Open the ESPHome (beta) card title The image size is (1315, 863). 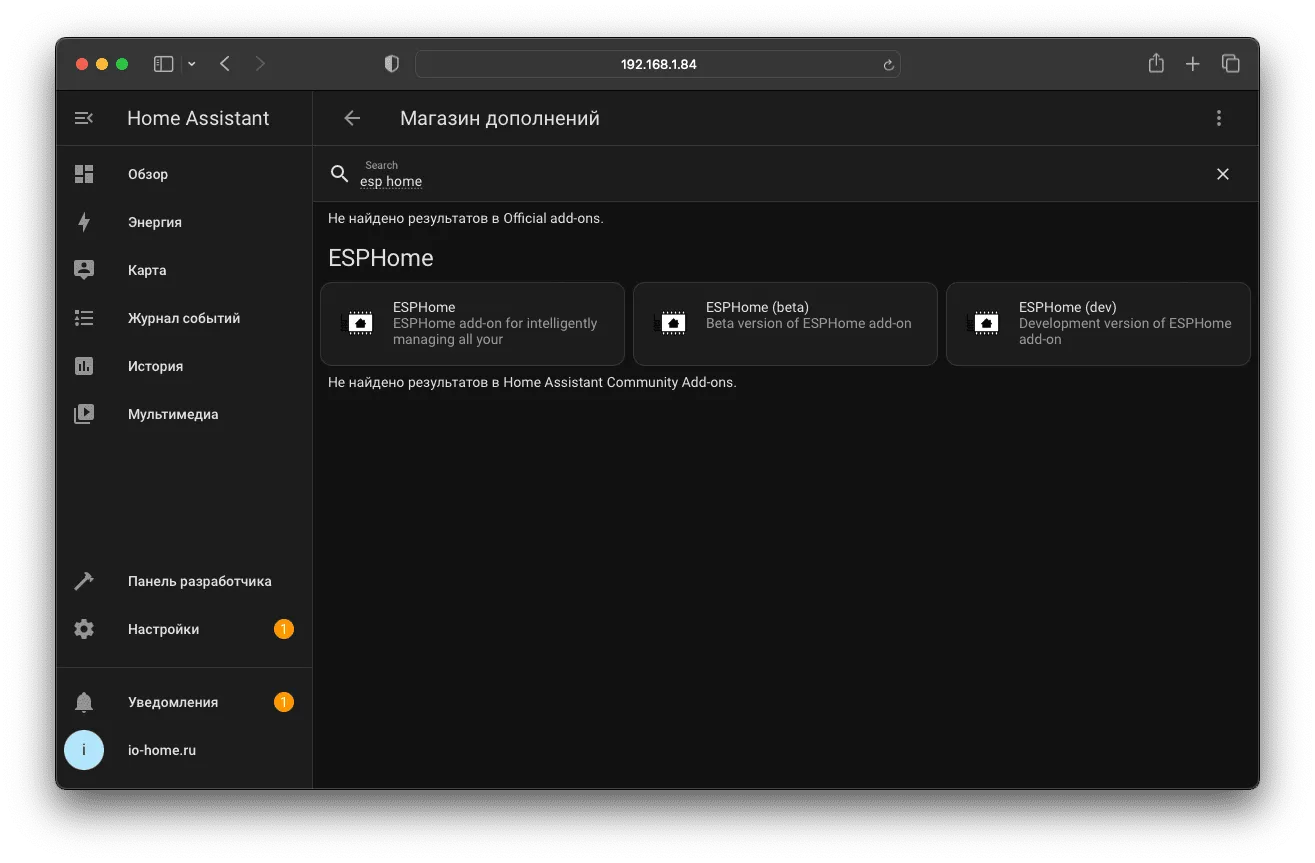(x=757, y=307)
